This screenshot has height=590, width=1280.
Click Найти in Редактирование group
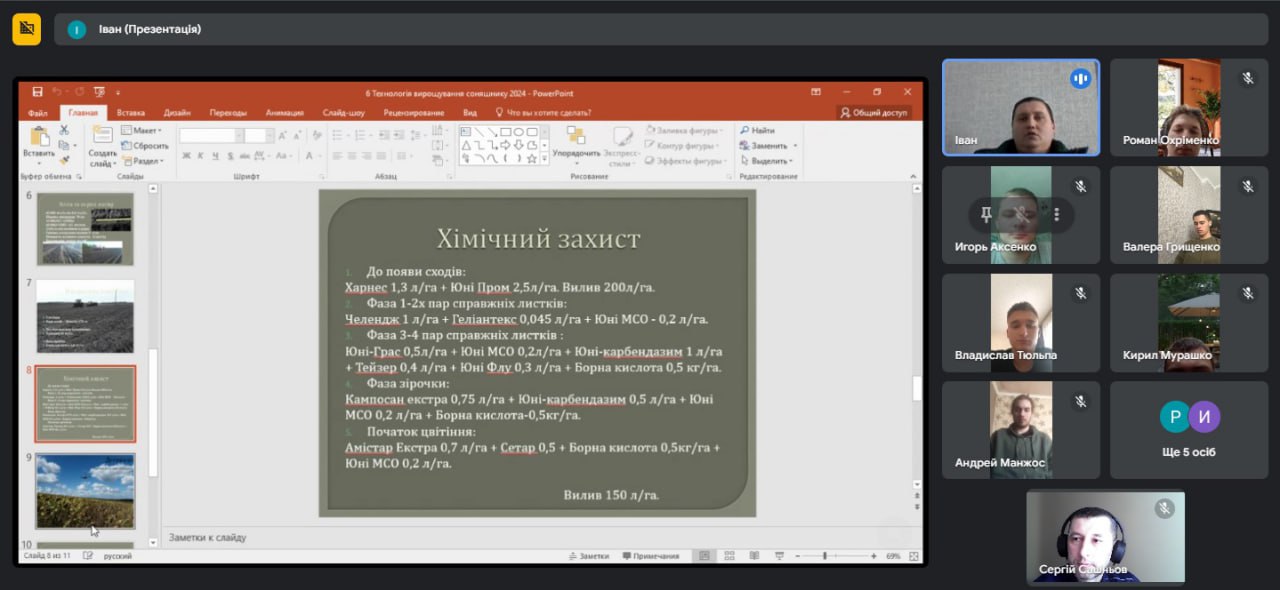(758, 130)
